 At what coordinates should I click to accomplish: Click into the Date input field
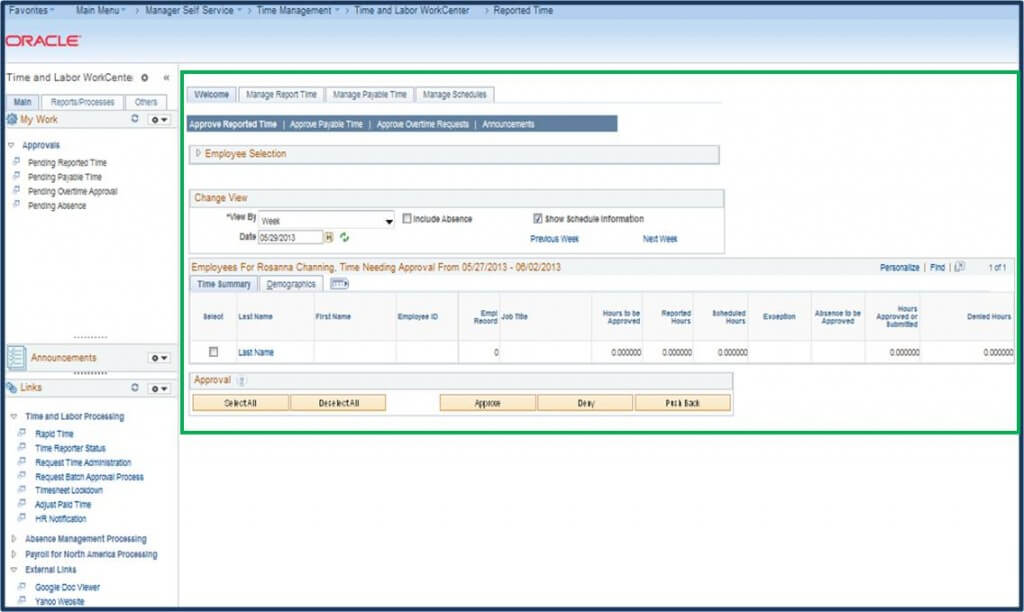(291, 237)
